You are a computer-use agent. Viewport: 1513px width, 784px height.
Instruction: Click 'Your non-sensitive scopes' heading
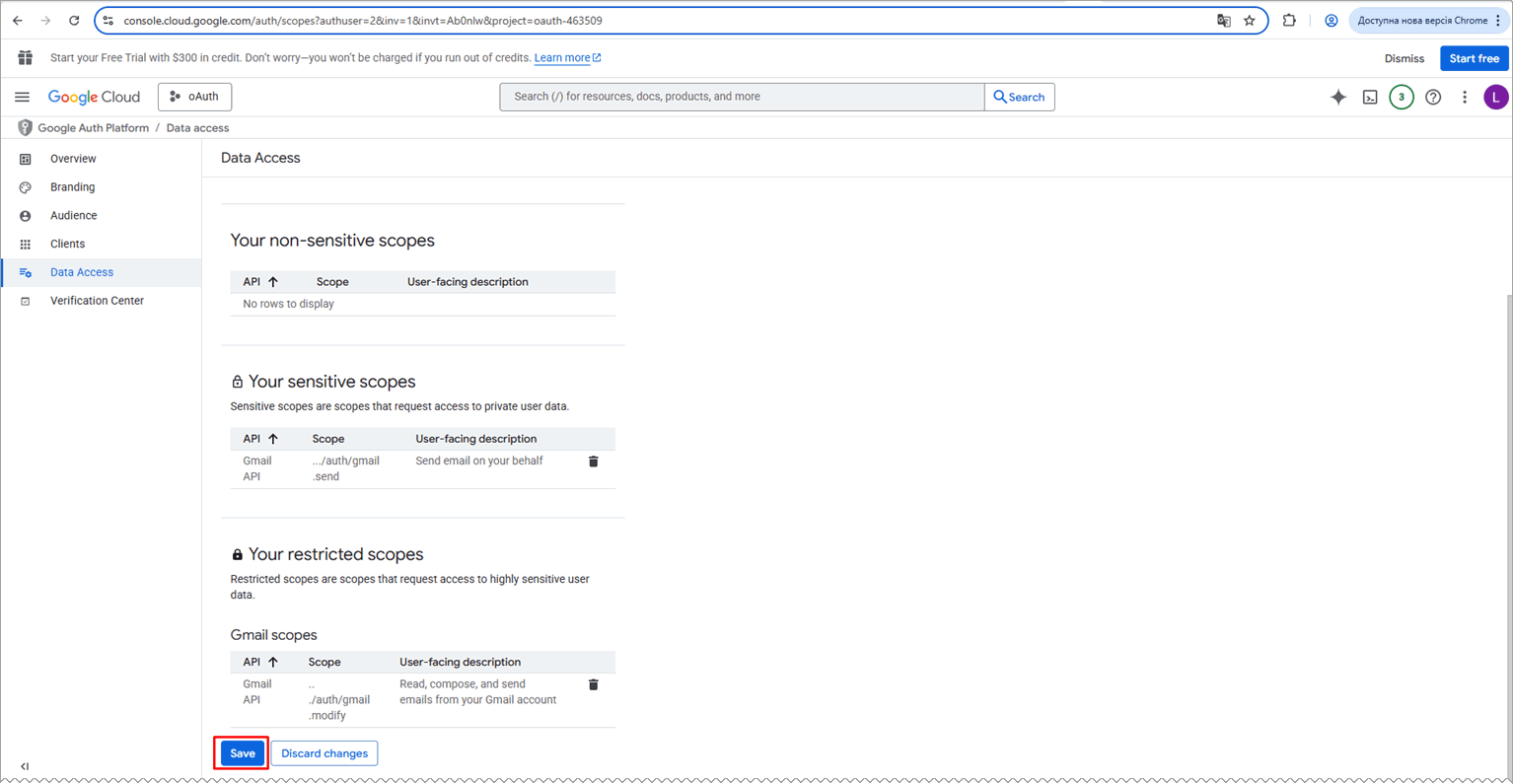[332, 241]
